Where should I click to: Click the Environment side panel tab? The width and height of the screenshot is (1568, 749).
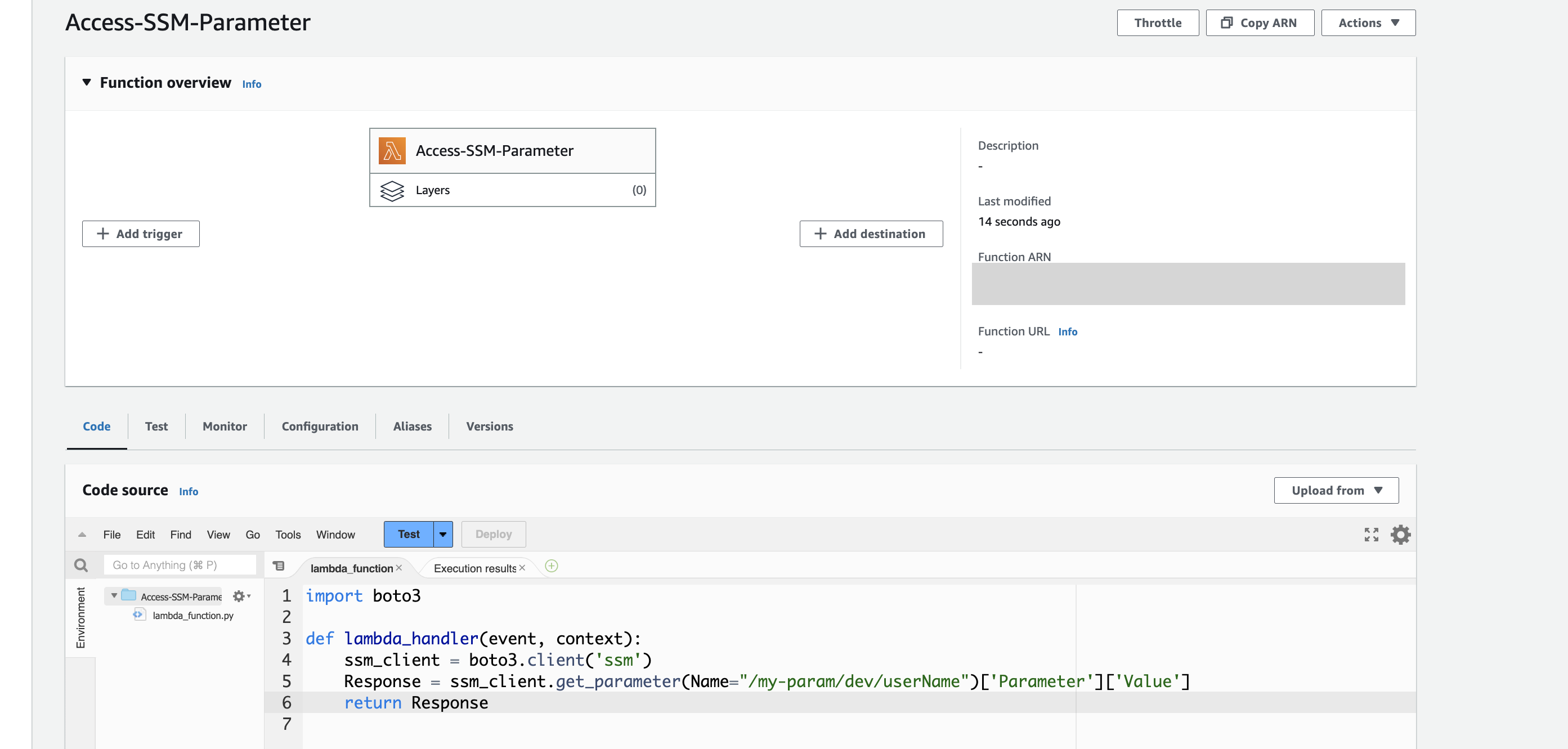click(x=80, y=617)
